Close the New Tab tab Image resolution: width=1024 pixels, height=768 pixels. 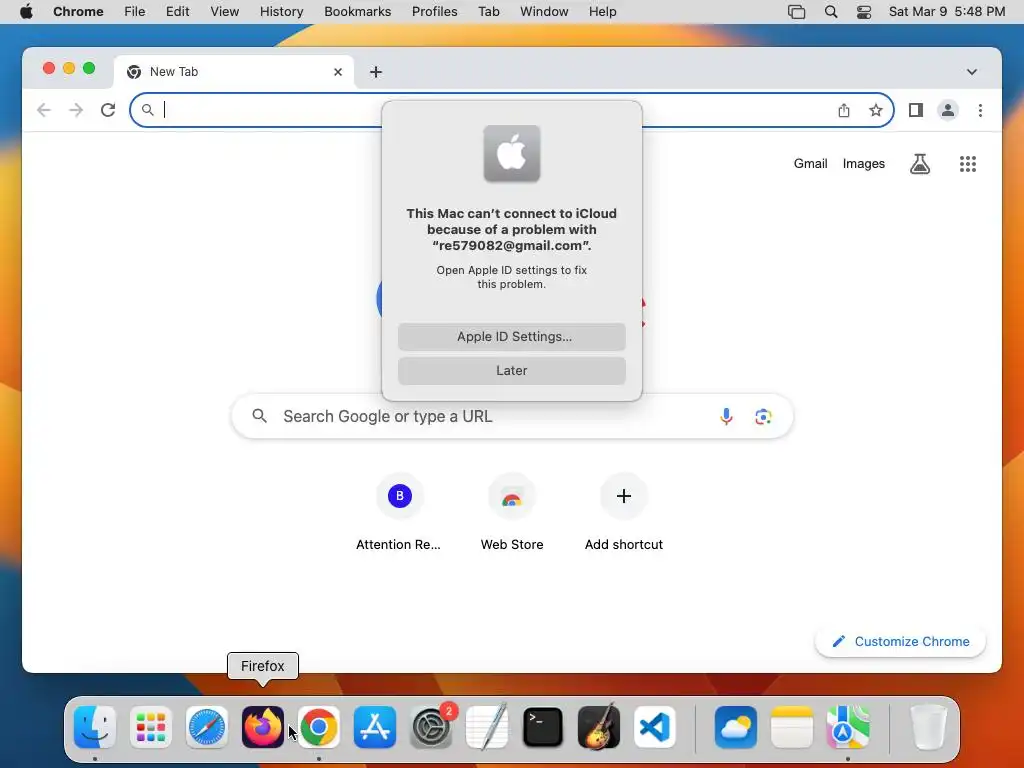click(338, 72)
